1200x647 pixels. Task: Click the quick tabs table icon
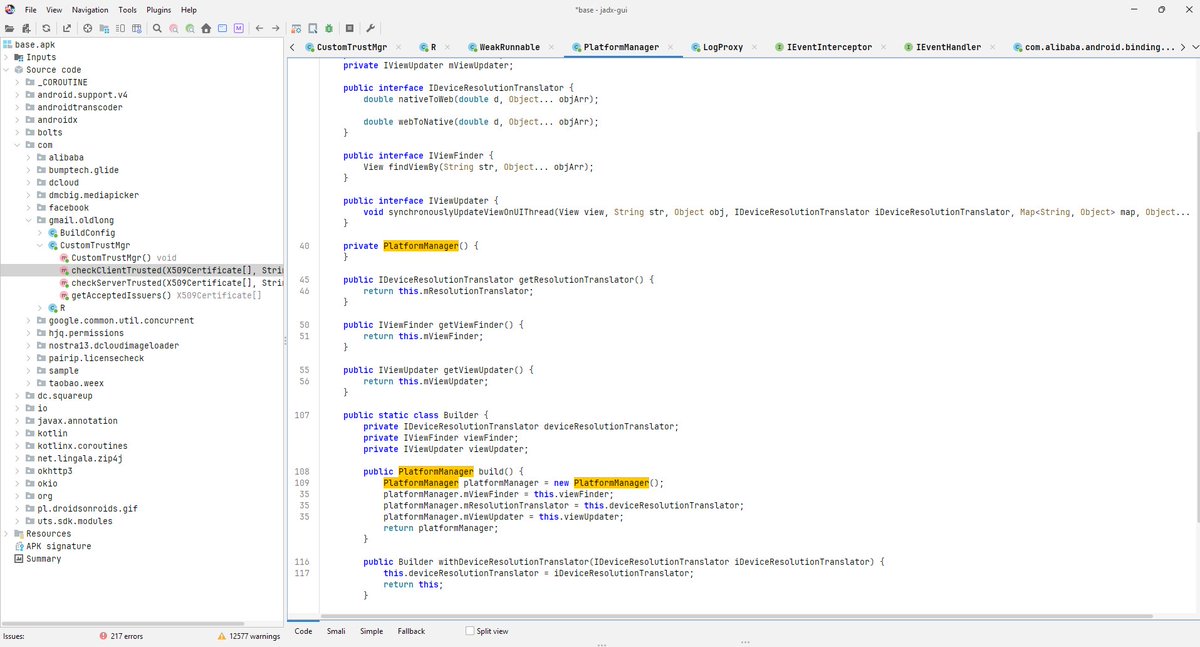[136, 28]
